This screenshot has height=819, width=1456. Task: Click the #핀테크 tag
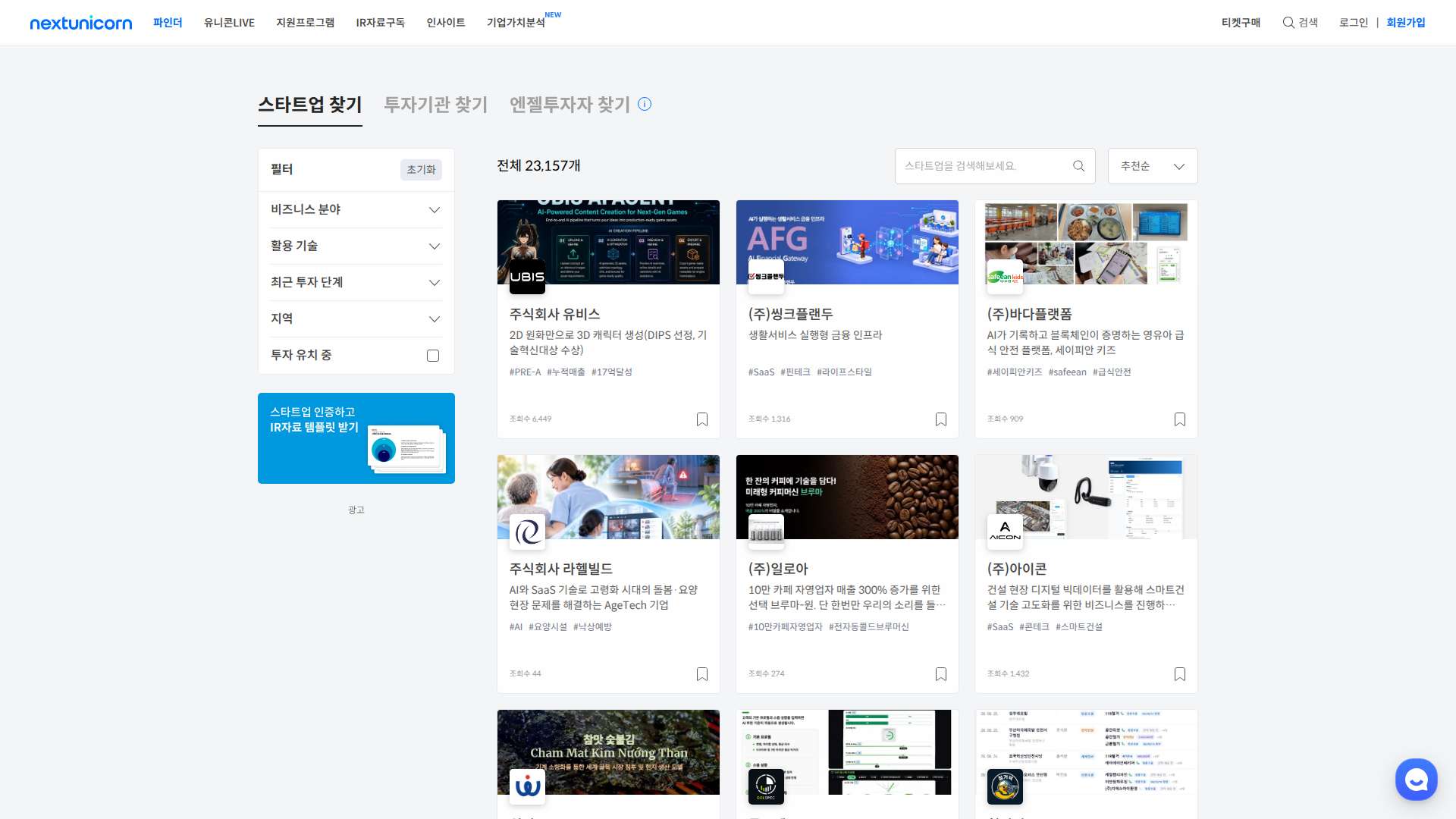pyautogui.click(x=795, y=372)
